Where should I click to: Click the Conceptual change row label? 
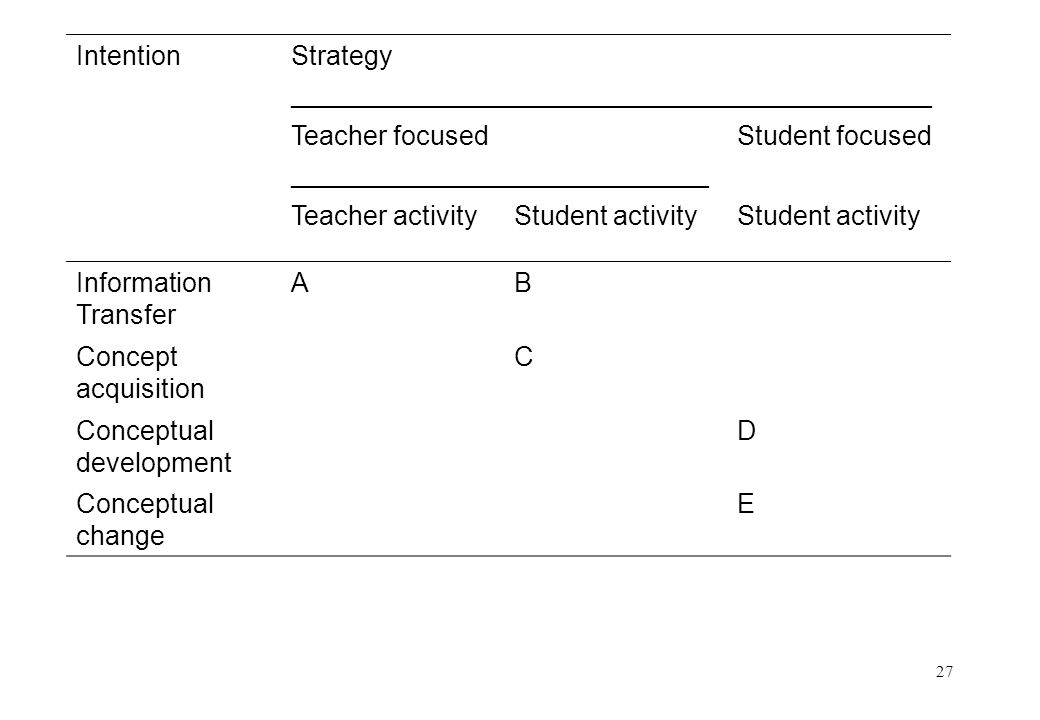(145, 520)
